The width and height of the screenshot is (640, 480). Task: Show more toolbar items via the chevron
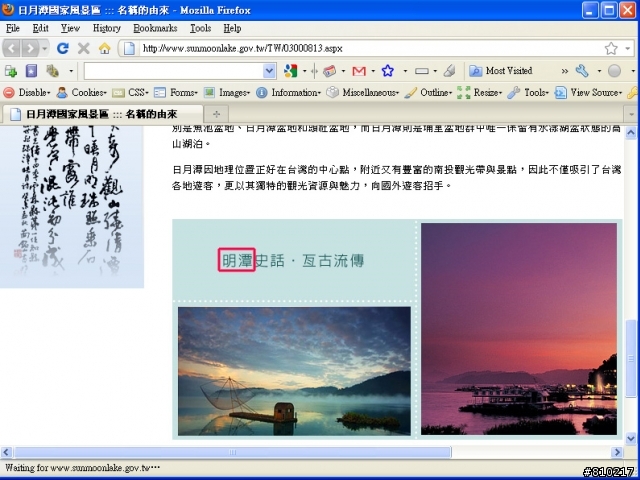tap(564, 71)
